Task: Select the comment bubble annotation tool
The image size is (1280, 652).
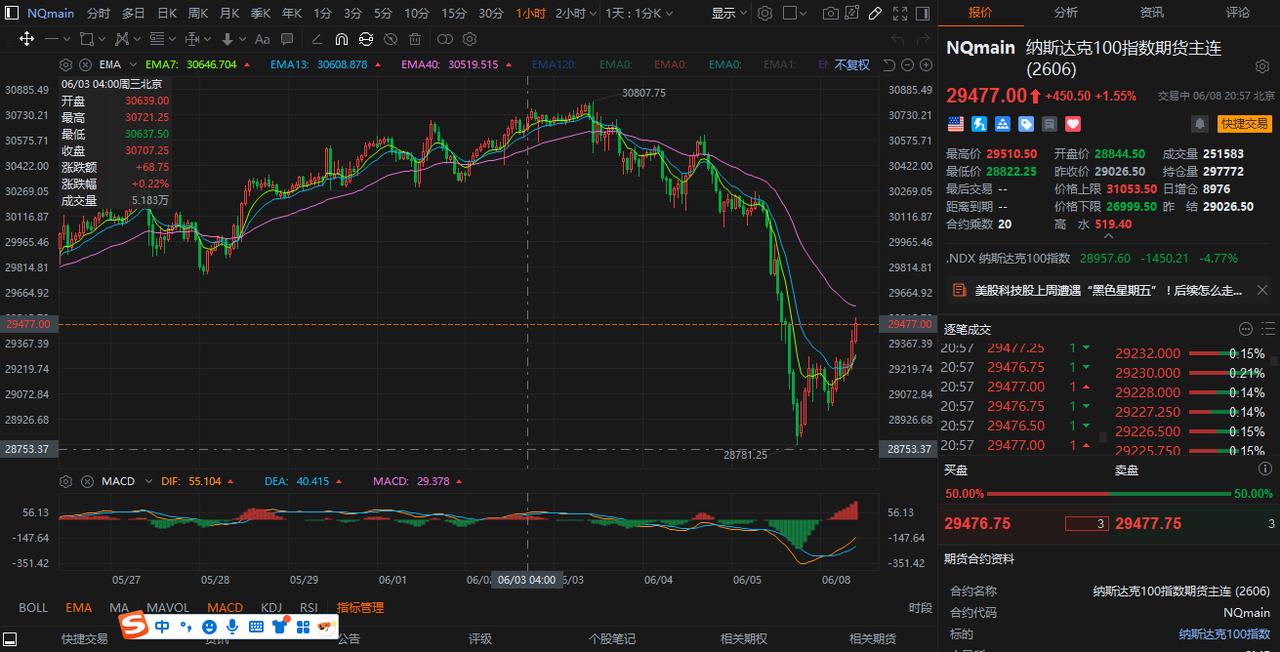Action: [287, 39]
